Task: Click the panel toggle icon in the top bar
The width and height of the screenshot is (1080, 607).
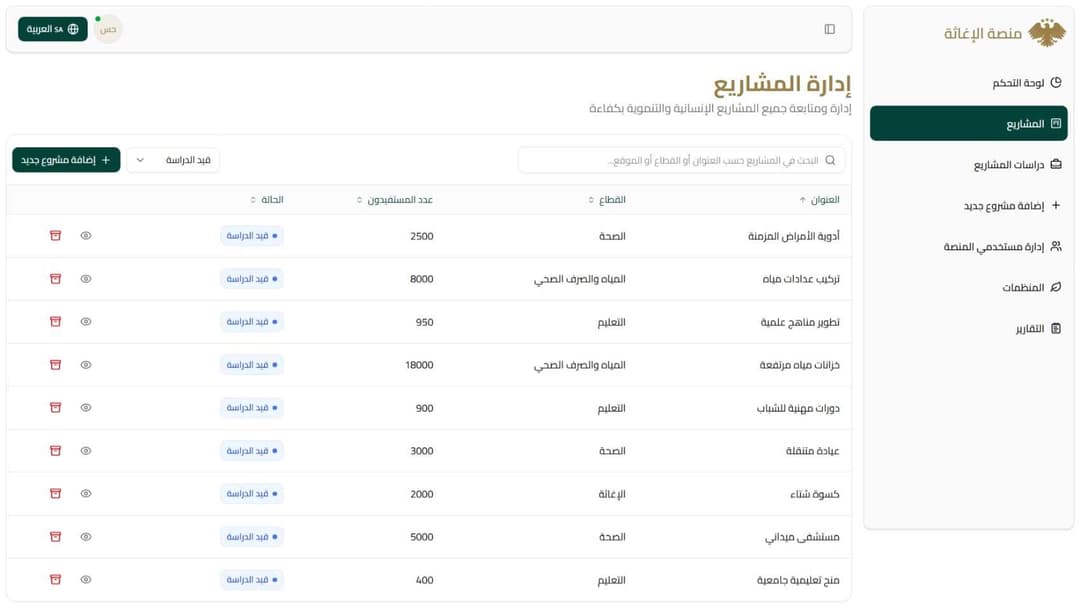Action: pyautogui.click(x=829, y=29)
